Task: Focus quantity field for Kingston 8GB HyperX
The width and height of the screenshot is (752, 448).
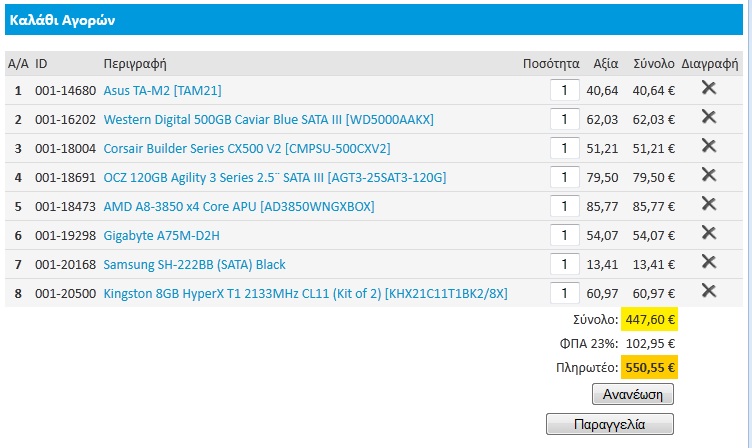Action: click(x=564, y=293)
